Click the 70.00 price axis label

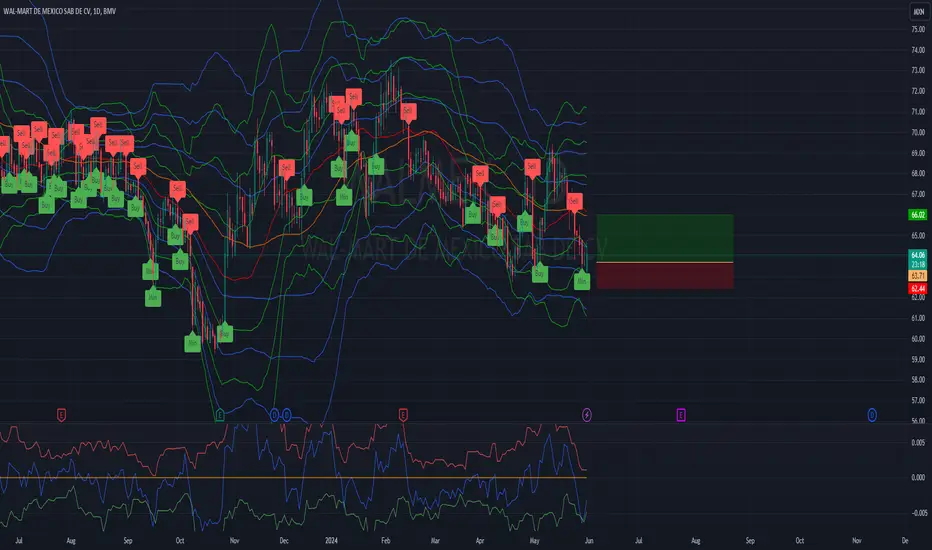[x=918, y=133]
